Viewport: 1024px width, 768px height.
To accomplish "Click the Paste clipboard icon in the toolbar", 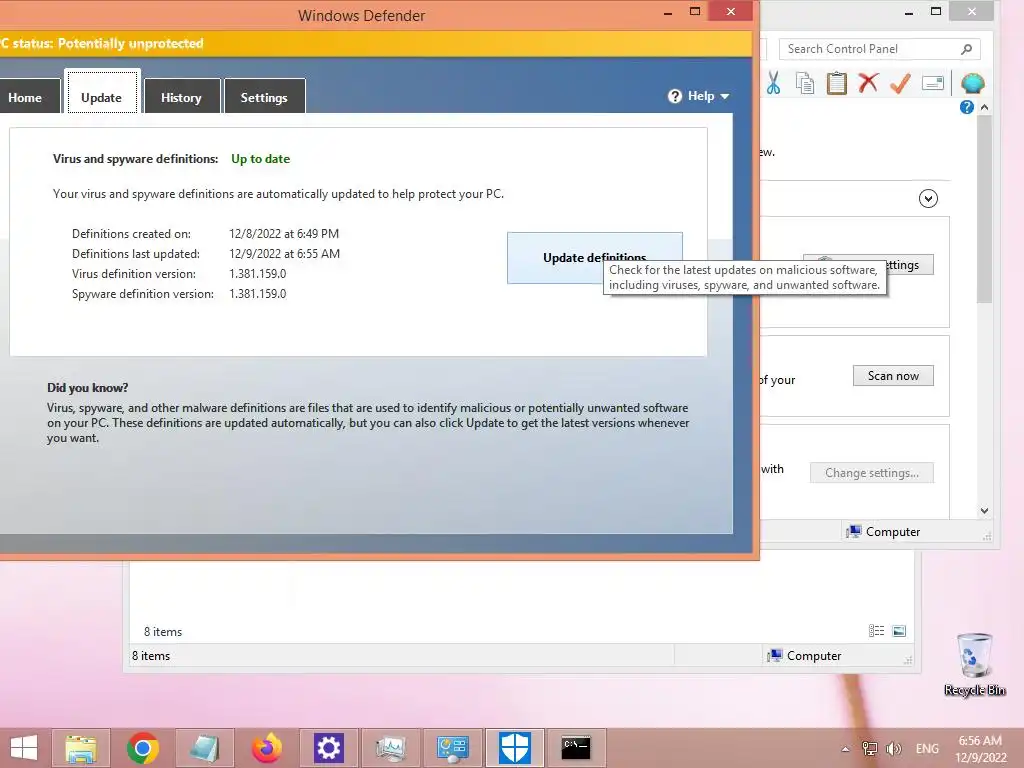I will [x=837, y=83].
